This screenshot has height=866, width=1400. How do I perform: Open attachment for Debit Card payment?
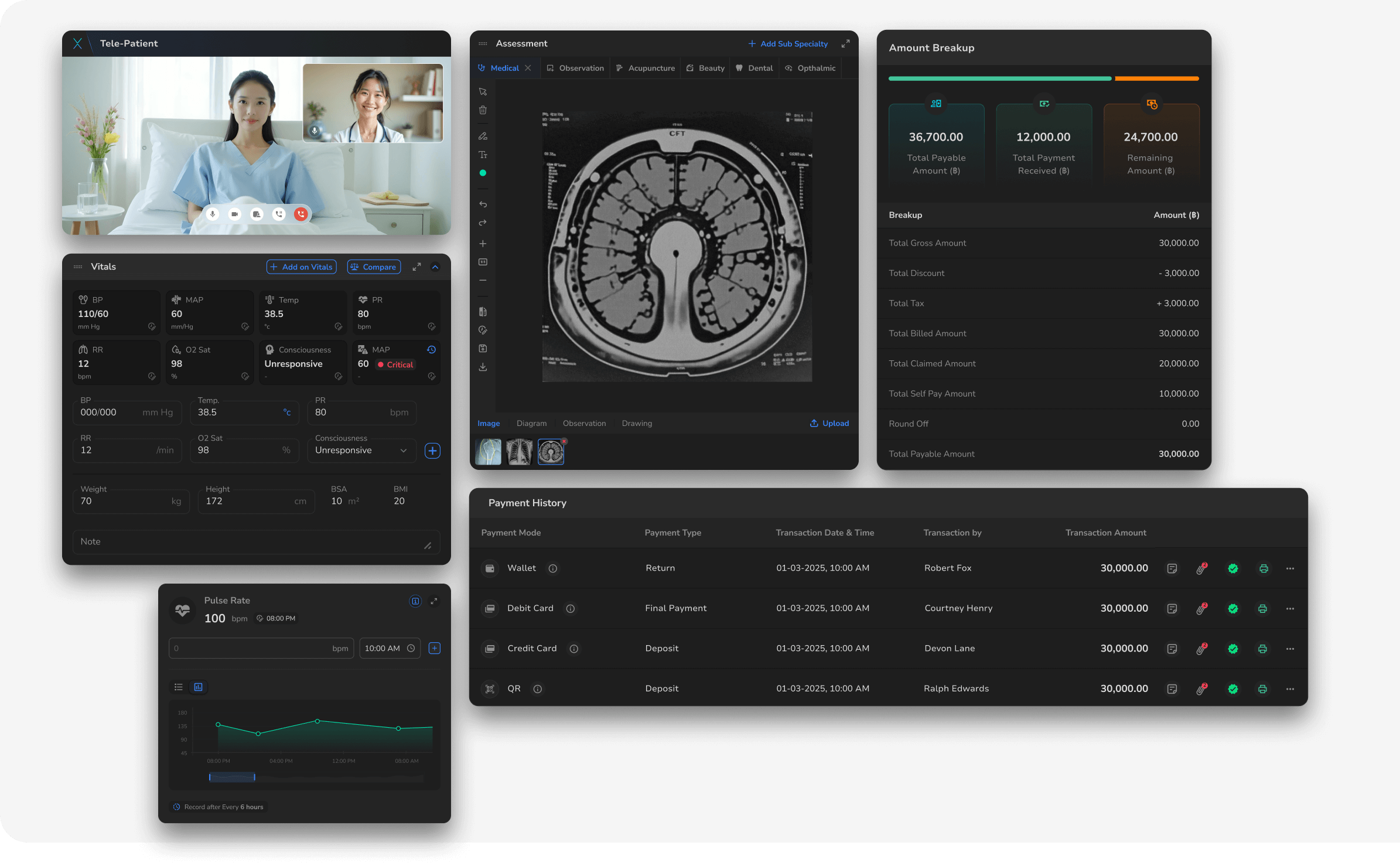coord(1201,609)
